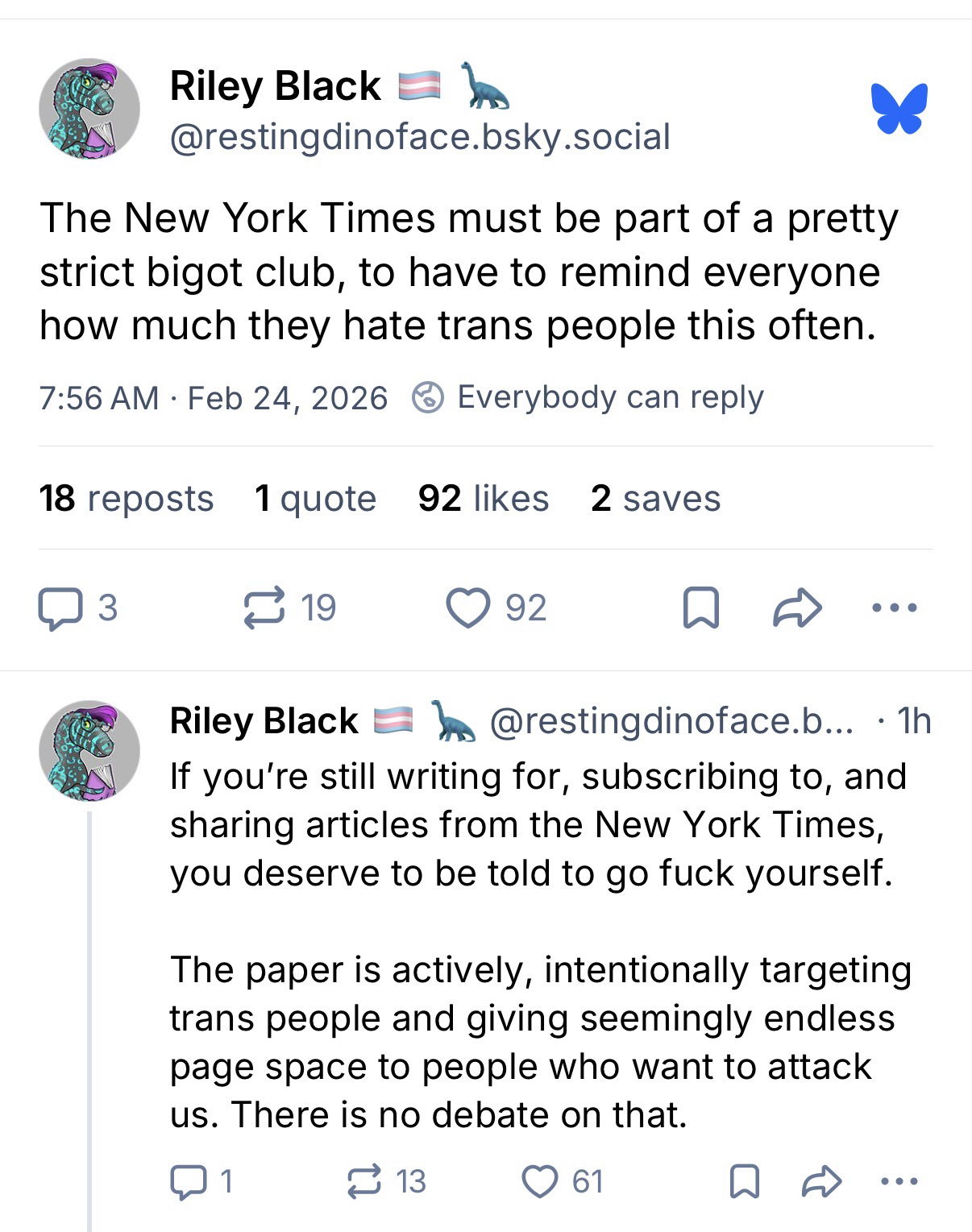972x1232 pixels.
Task: Like the main post with 92 likes
Action: pos(468,608)
